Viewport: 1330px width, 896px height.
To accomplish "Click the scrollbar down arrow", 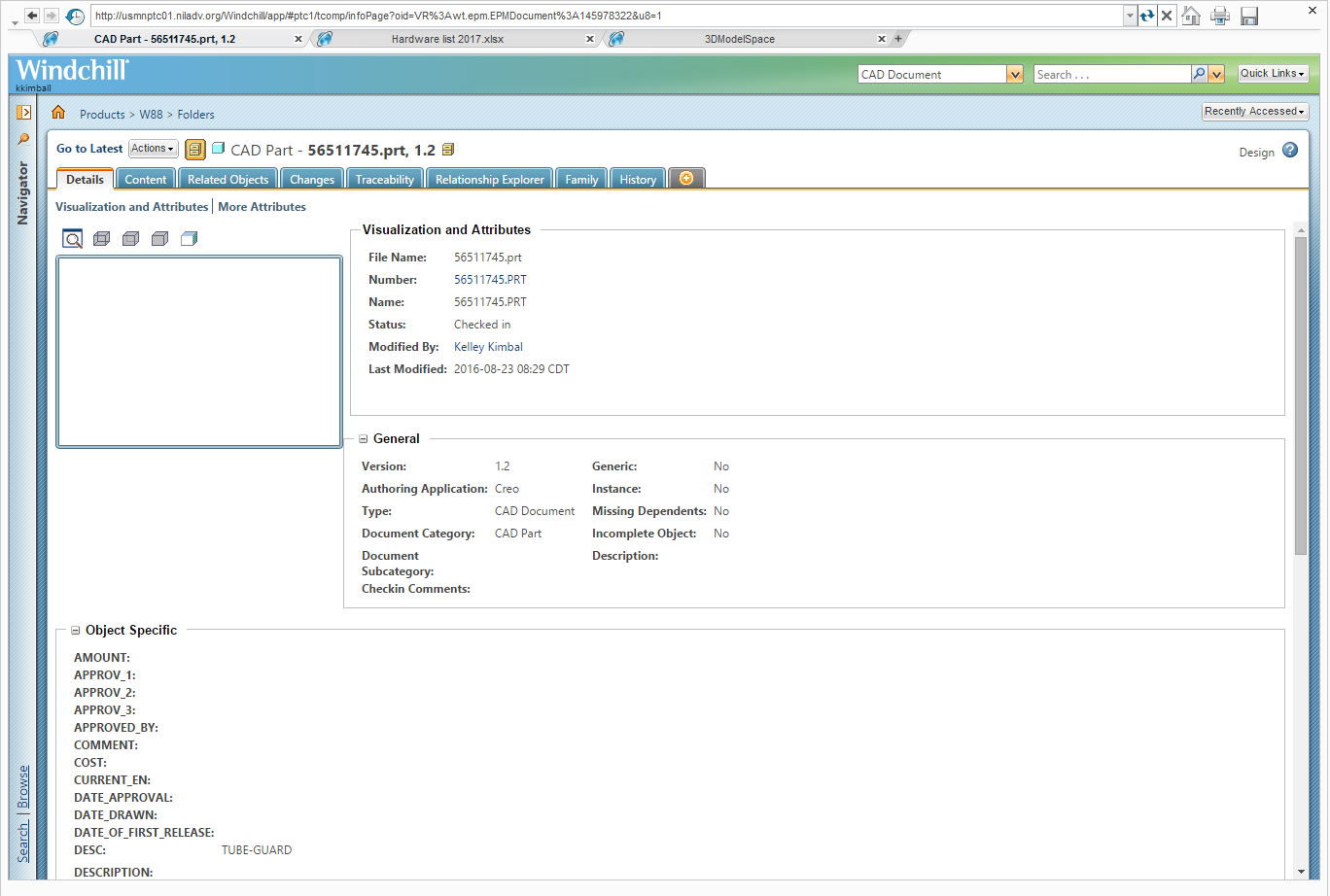I will [1301, 872].
